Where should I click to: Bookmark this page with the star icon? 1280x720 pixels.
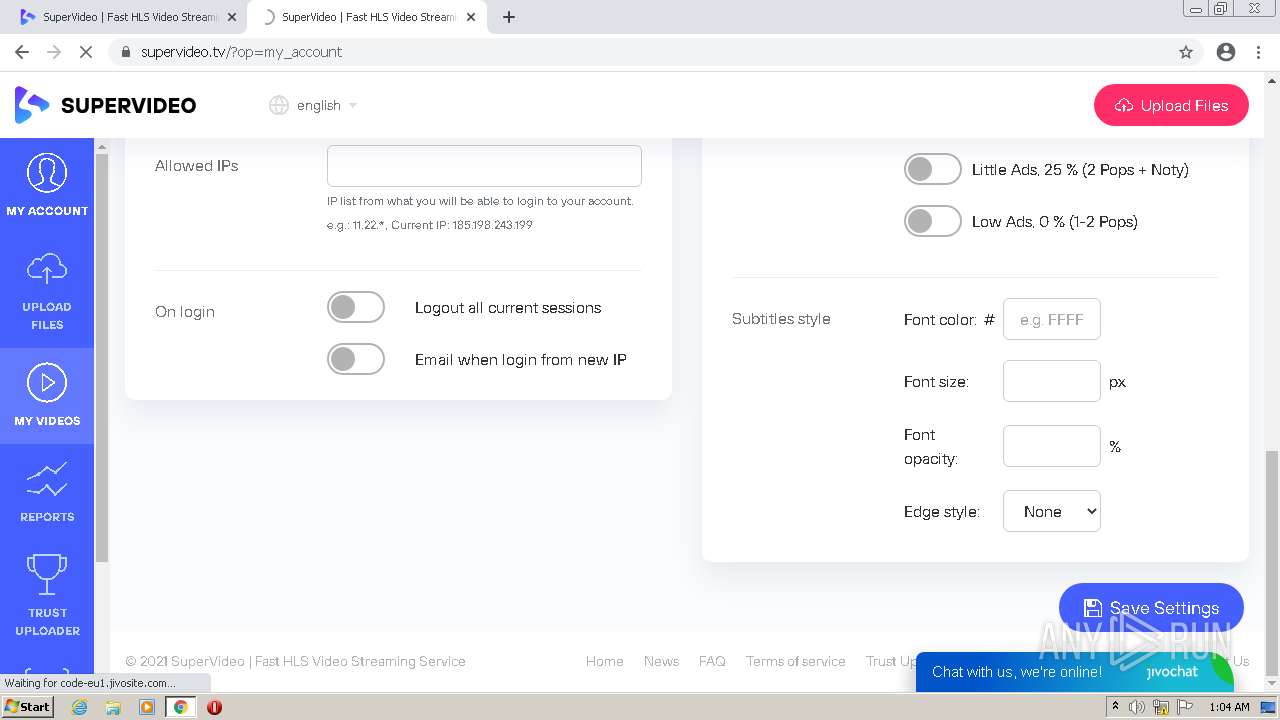[x=1186, y=52]
